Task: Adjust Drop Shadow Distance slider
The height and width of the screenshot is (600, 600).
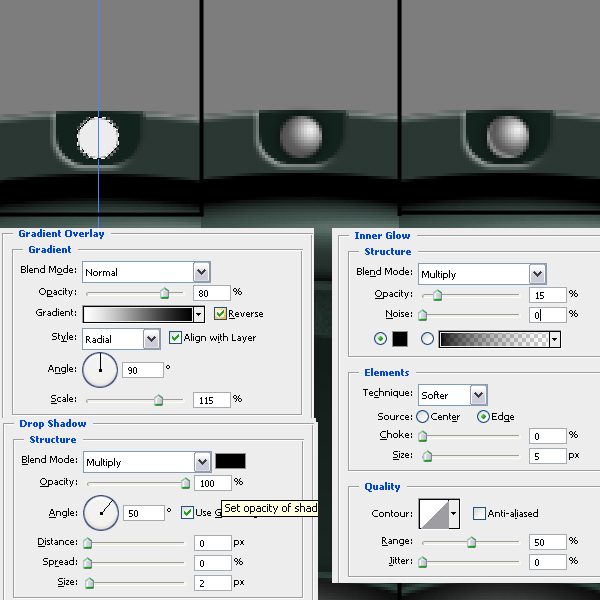Action: click(88, 543)
